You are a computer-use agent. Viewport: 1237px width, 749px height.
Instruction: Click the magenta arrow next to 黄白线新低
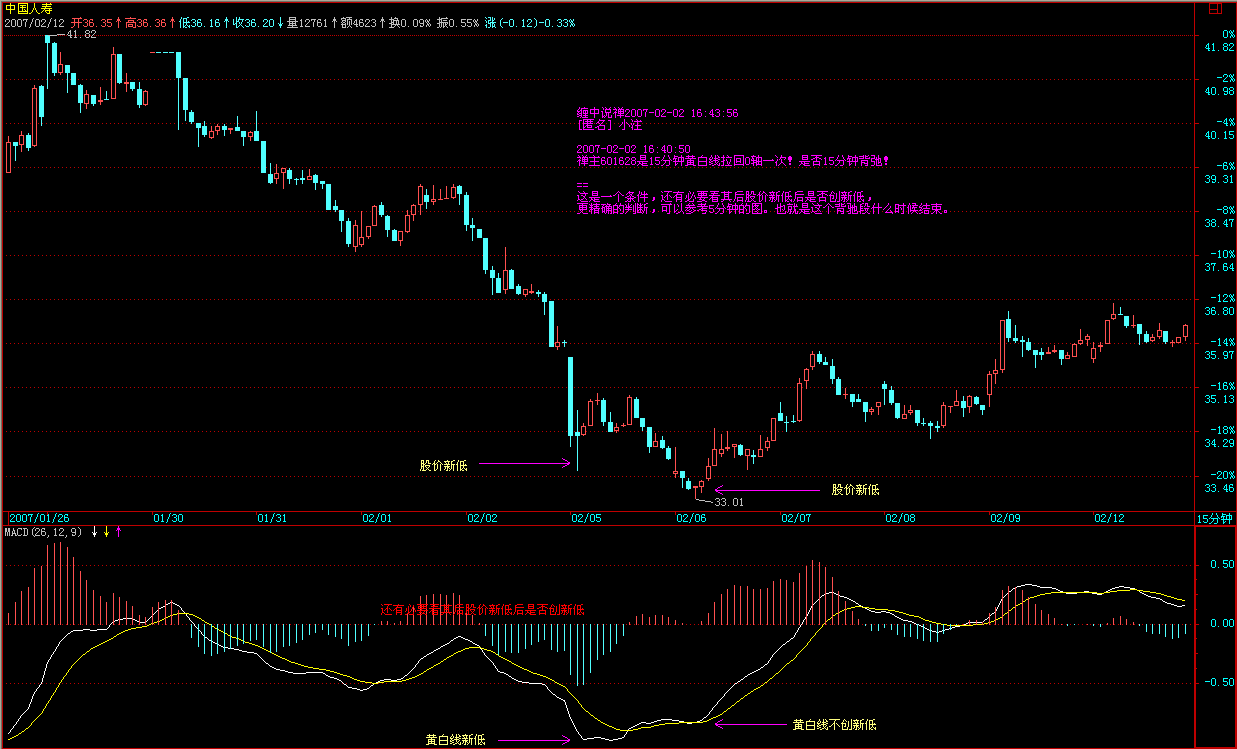[533, 740]
